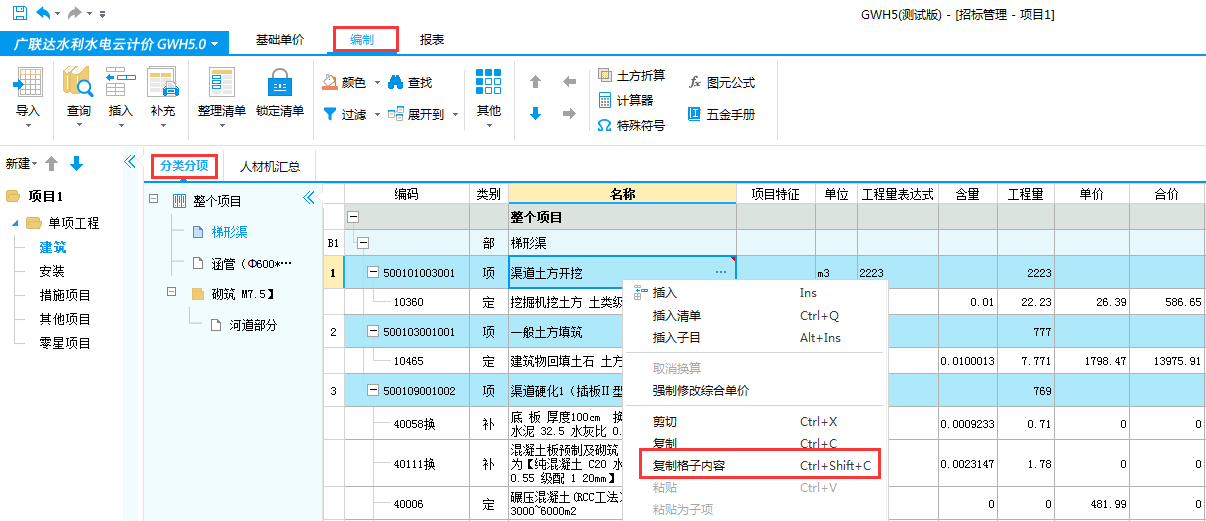Click the 导入 import icon

coord(28,83)
